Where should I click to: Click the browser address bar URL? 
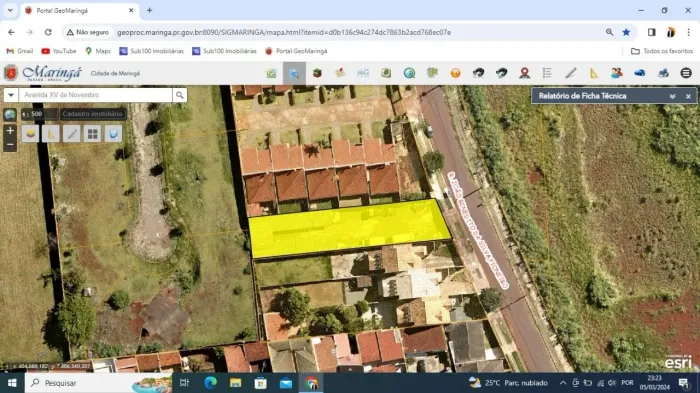tap(284, 32)
